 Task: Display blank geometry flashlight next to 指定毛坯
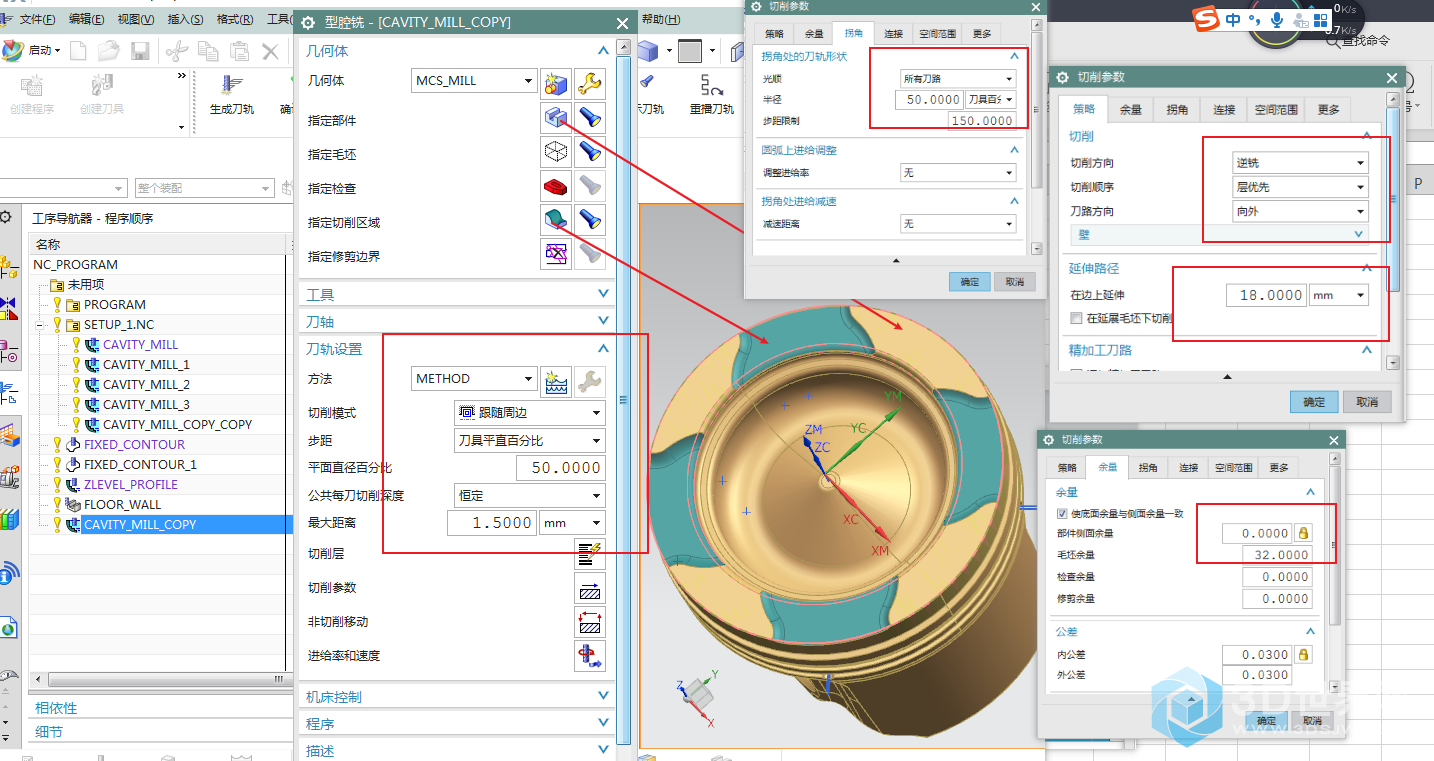click(x=591, y=153)
